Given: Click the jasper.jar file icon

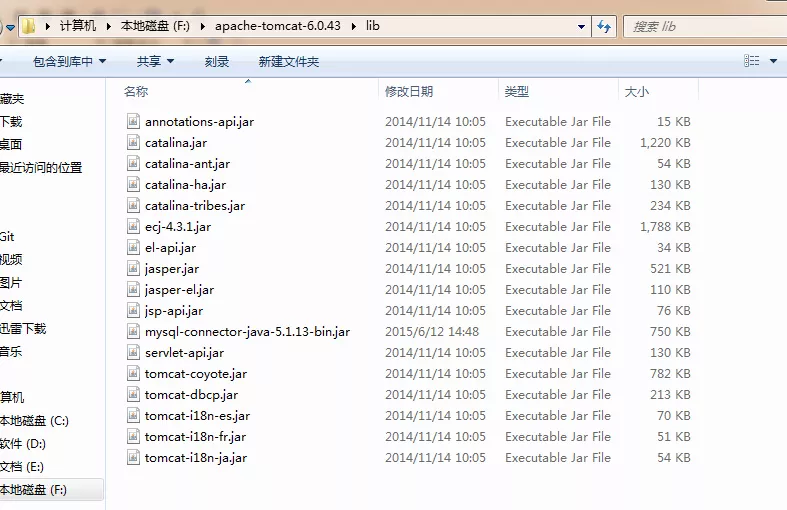Looking at the screenshot, I should (134, 268).
